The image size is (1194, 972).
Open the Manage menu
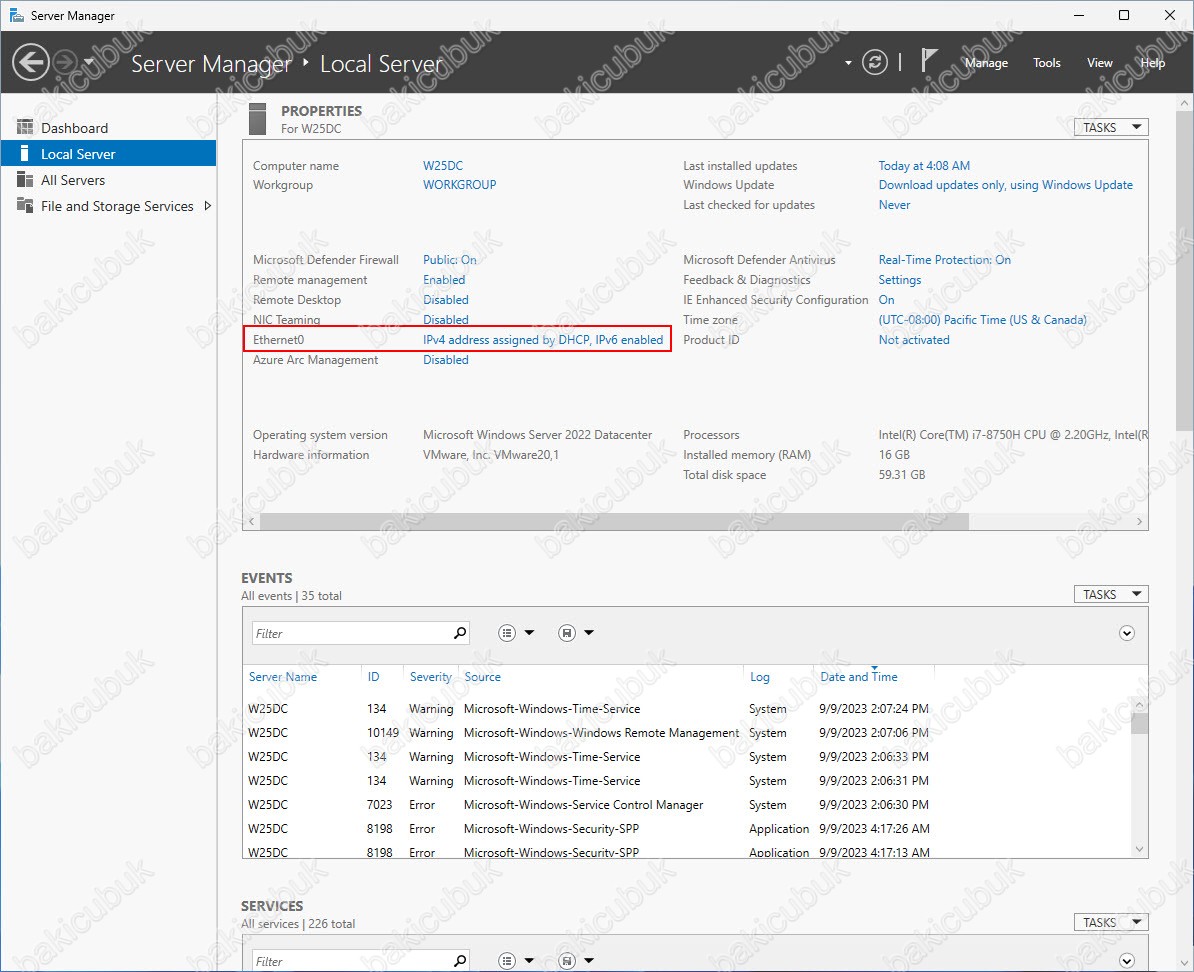(x=986, y=63)
